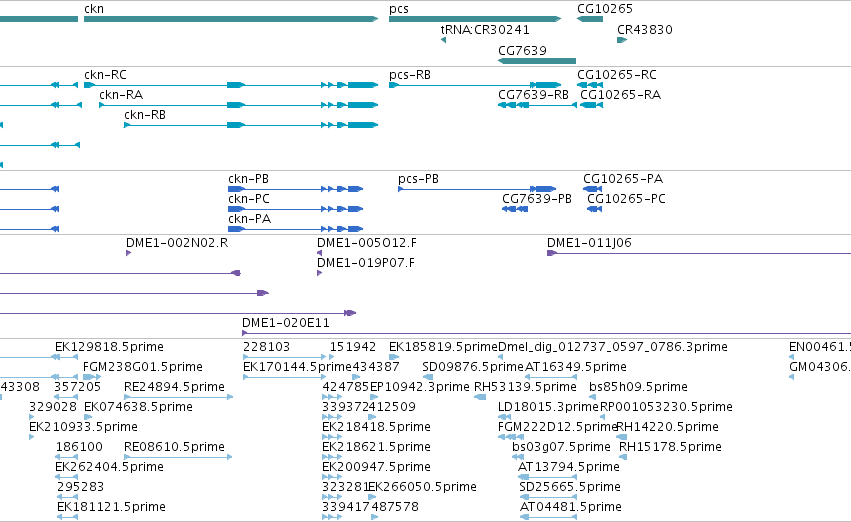The height and width of the screenshot is (522, 851).
Task: Select EST RE08610.5prime
Action: (174, 447)
